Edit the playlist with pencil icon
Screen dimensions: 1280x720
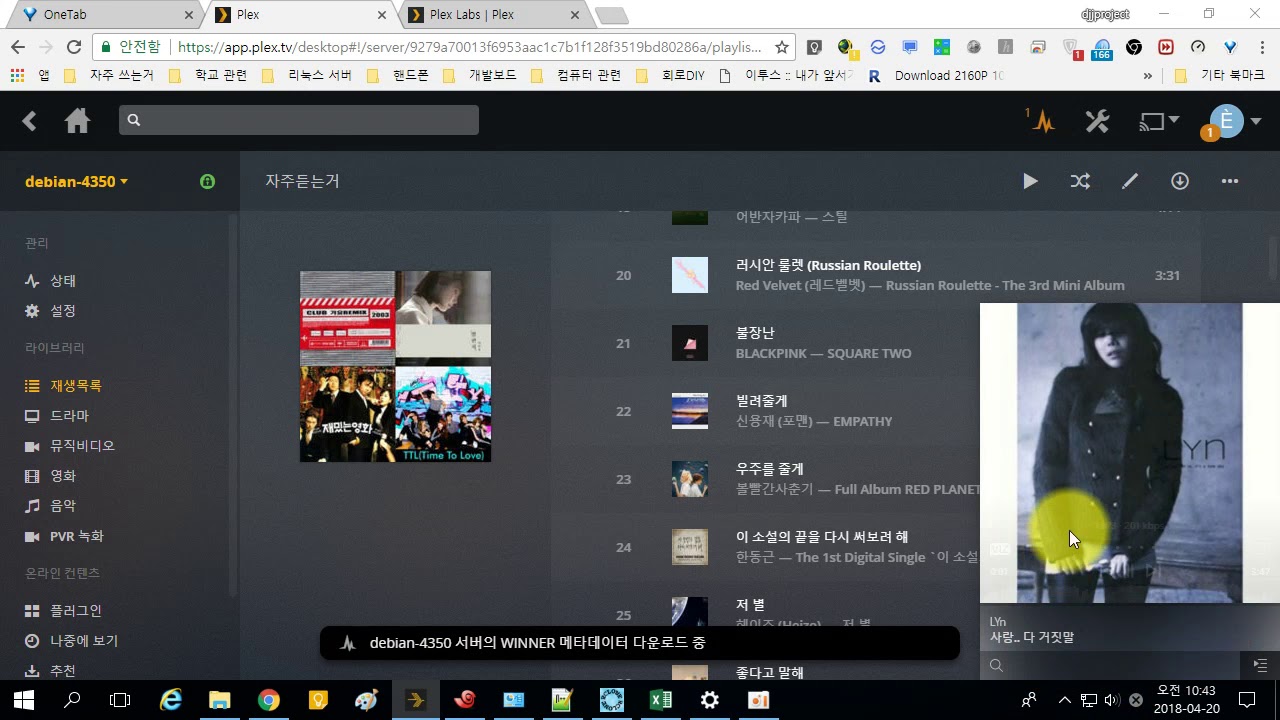1130,181
